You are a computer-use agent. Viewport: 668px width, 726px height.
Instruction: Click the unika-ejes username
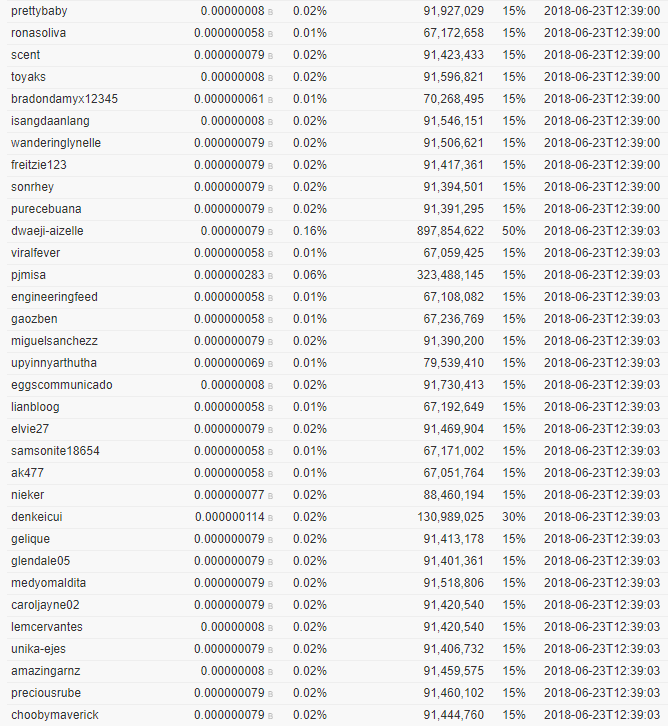[x=38, y=649]
